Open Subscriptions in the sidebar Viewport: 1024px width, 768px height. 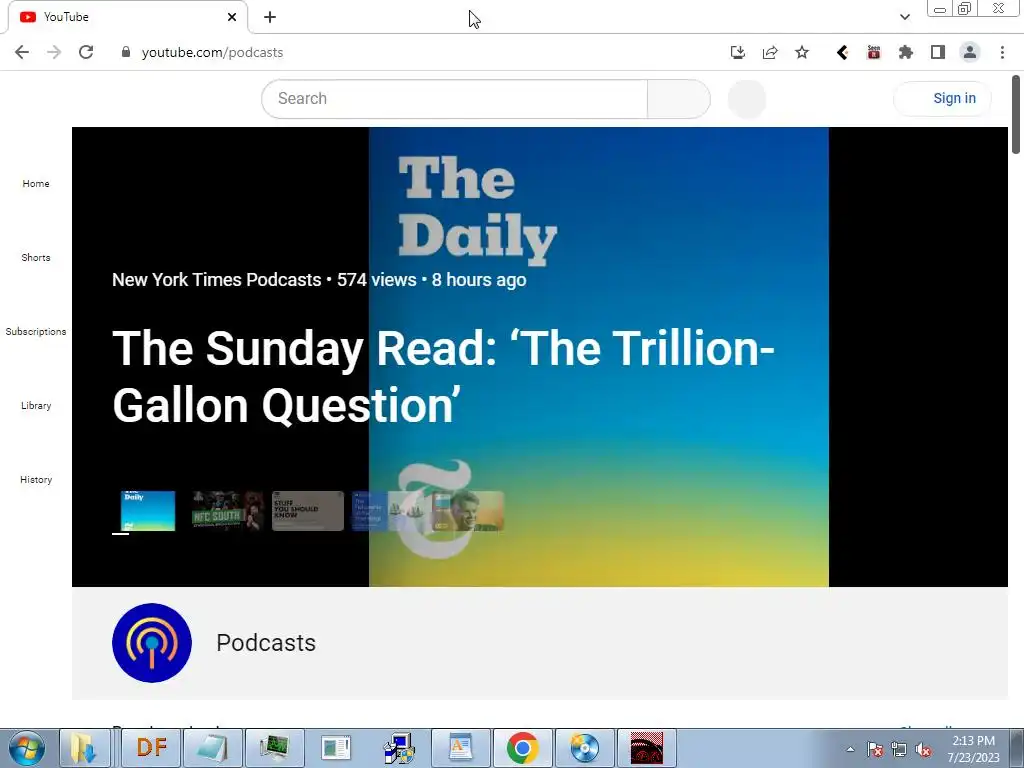coord(36,332)
